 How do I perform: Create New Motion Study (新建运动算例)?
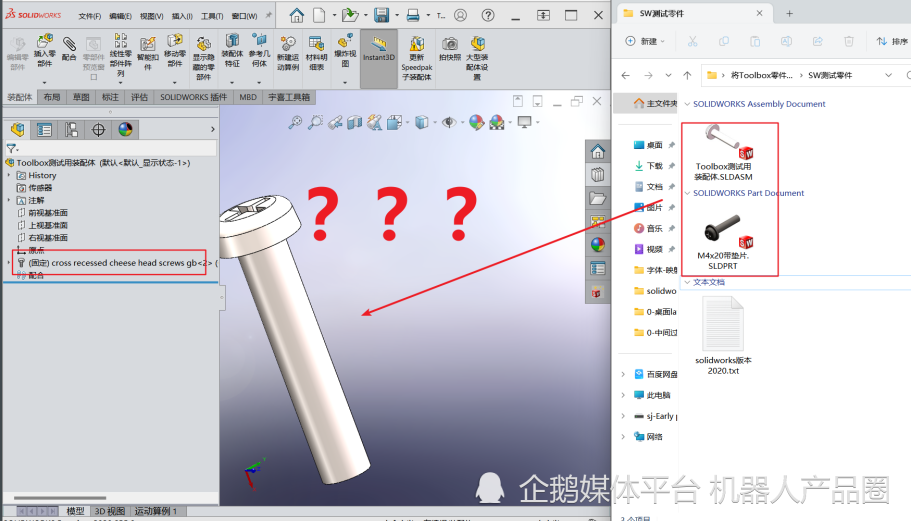coord(288,53)
